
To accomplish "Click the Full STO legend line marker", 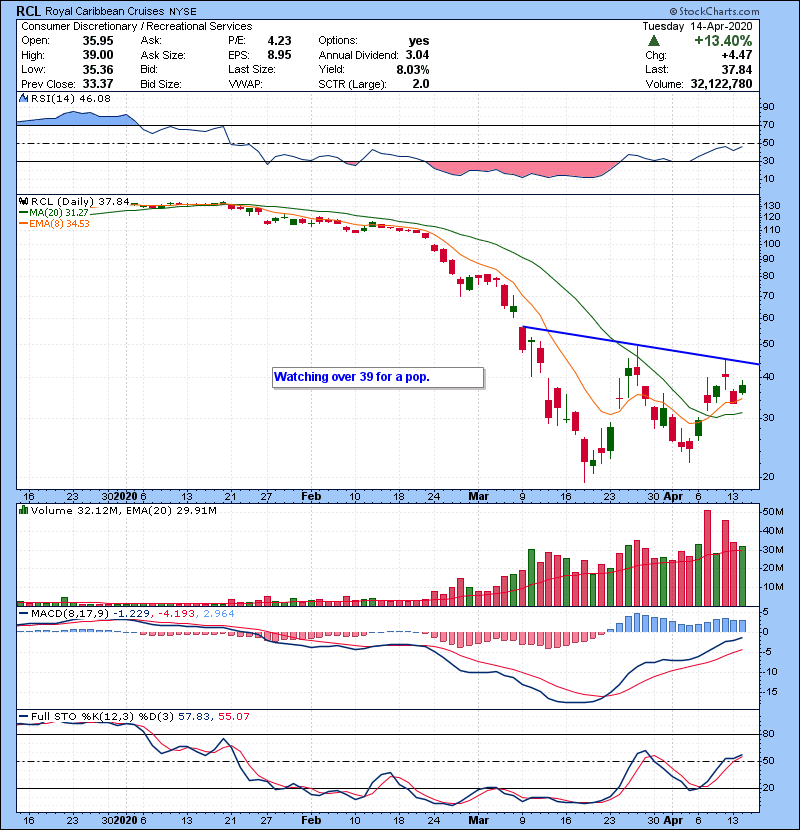I will point(23,717).
